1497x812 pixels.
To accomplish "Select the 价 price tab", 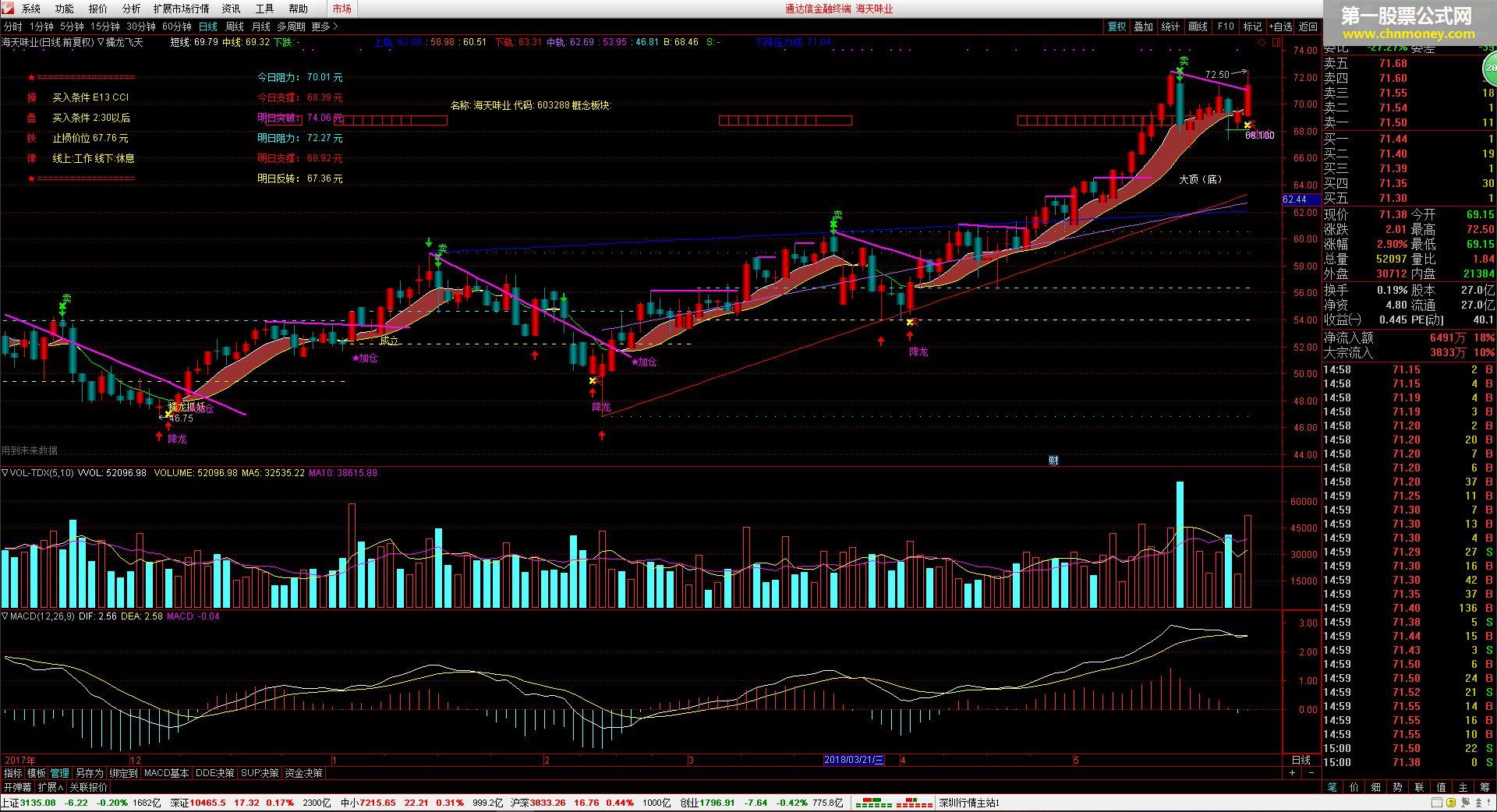I will click(1354, 787).
